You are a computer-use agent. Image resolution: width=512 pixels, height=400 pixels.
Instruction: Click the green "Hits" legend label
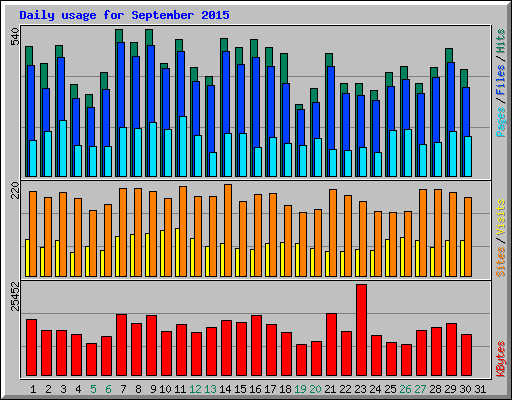(500, 41)
